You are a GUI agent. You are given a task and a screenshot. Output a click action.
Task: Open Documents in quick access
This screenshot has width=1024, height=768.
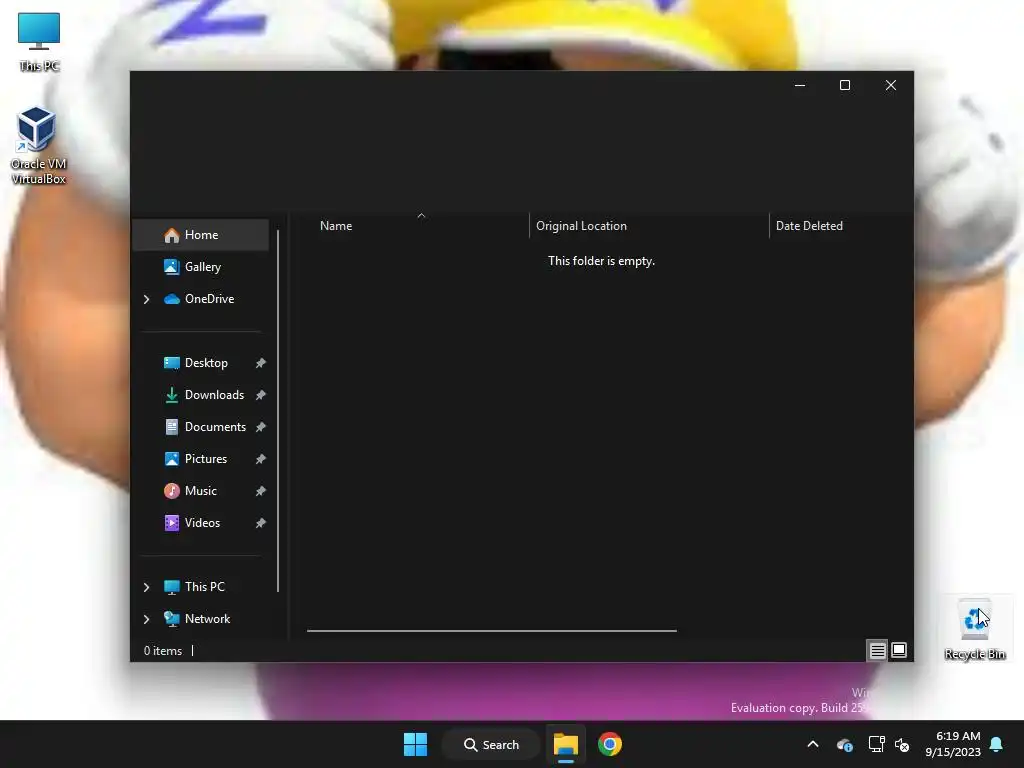(x=200, y=427)
